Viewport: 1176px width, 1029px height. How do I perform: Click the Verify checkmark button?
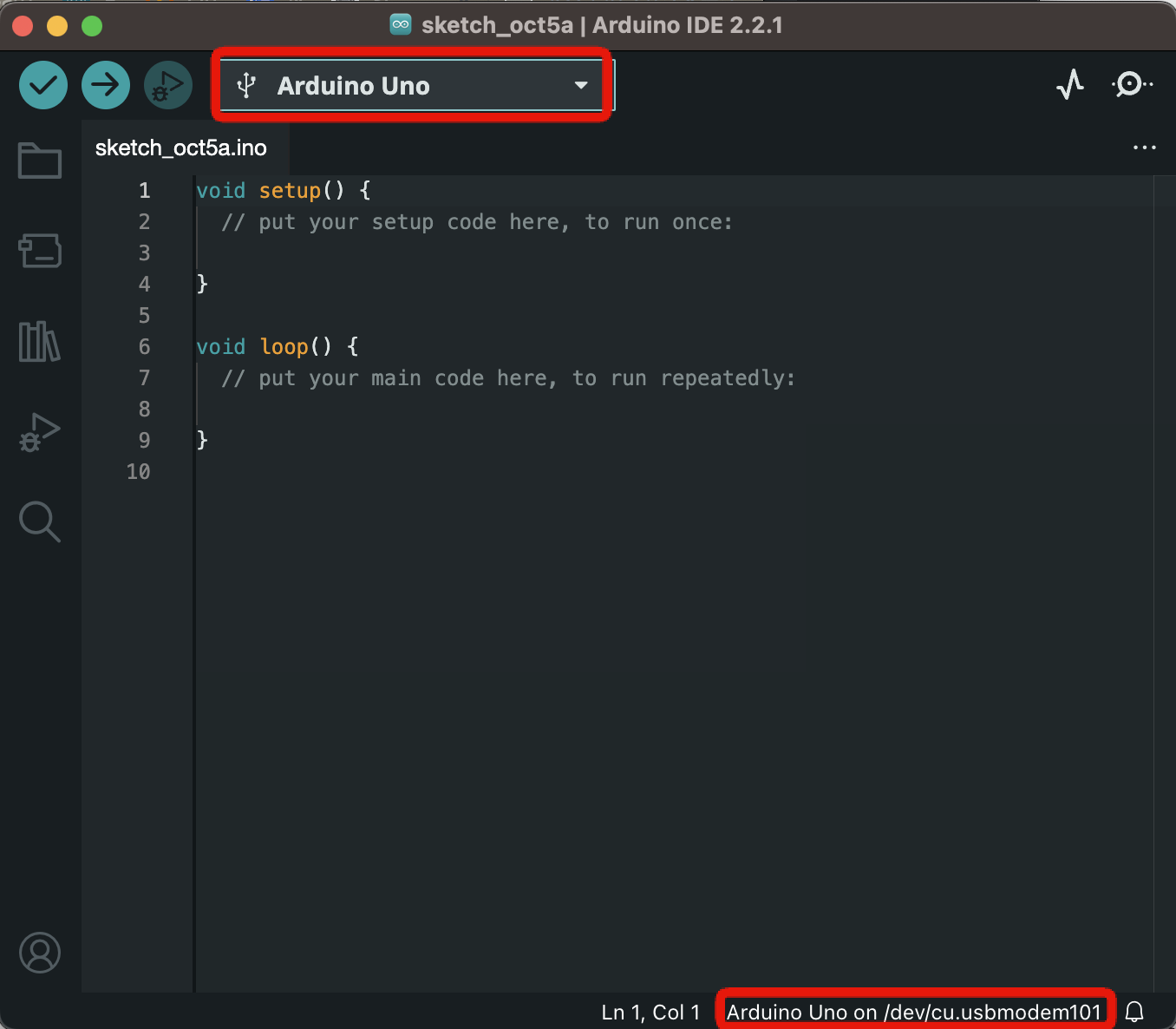click(43, 85)
